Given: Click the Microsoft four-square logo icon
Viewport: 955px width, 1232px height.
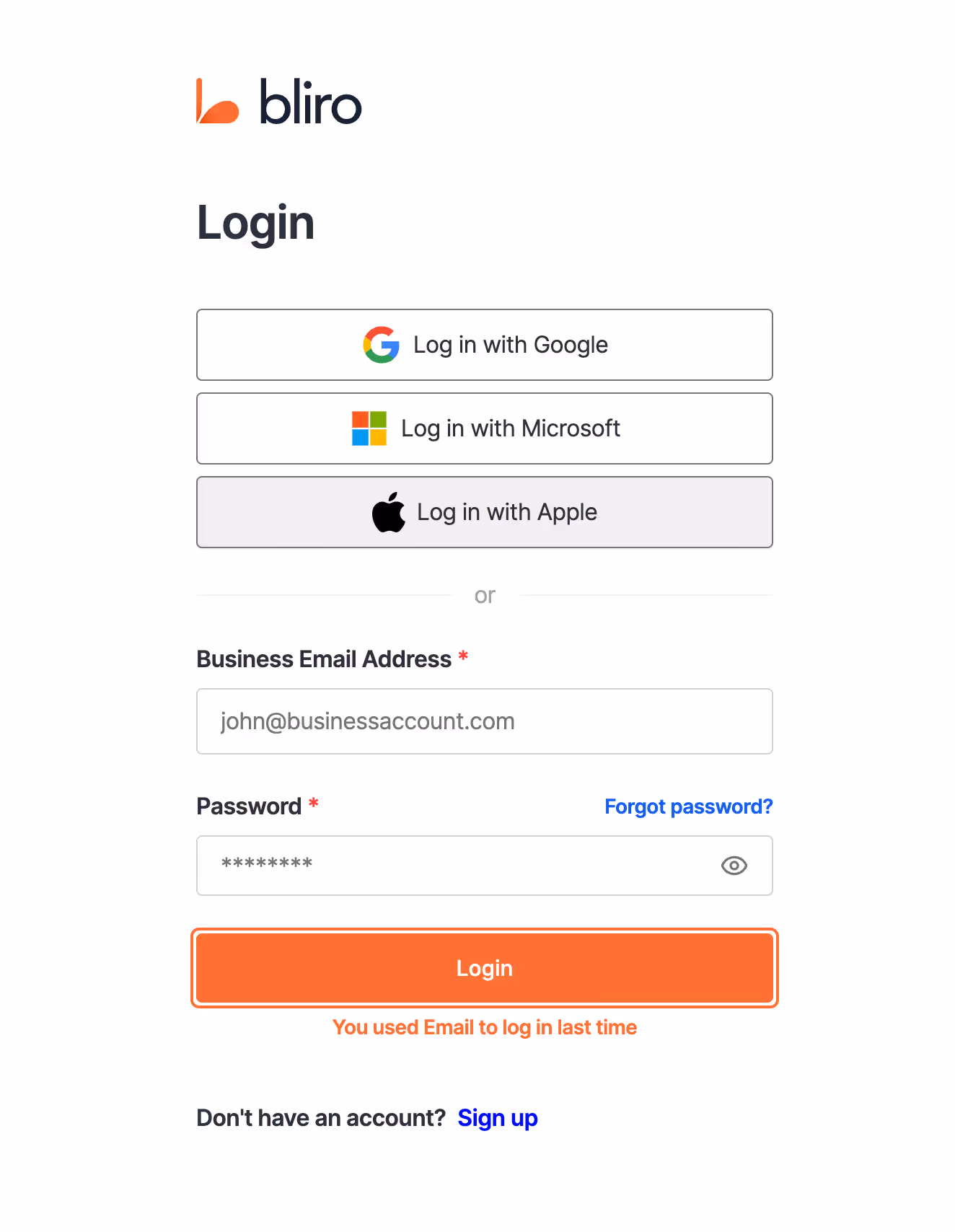Looking at the screenshot, I should point(369,428).
